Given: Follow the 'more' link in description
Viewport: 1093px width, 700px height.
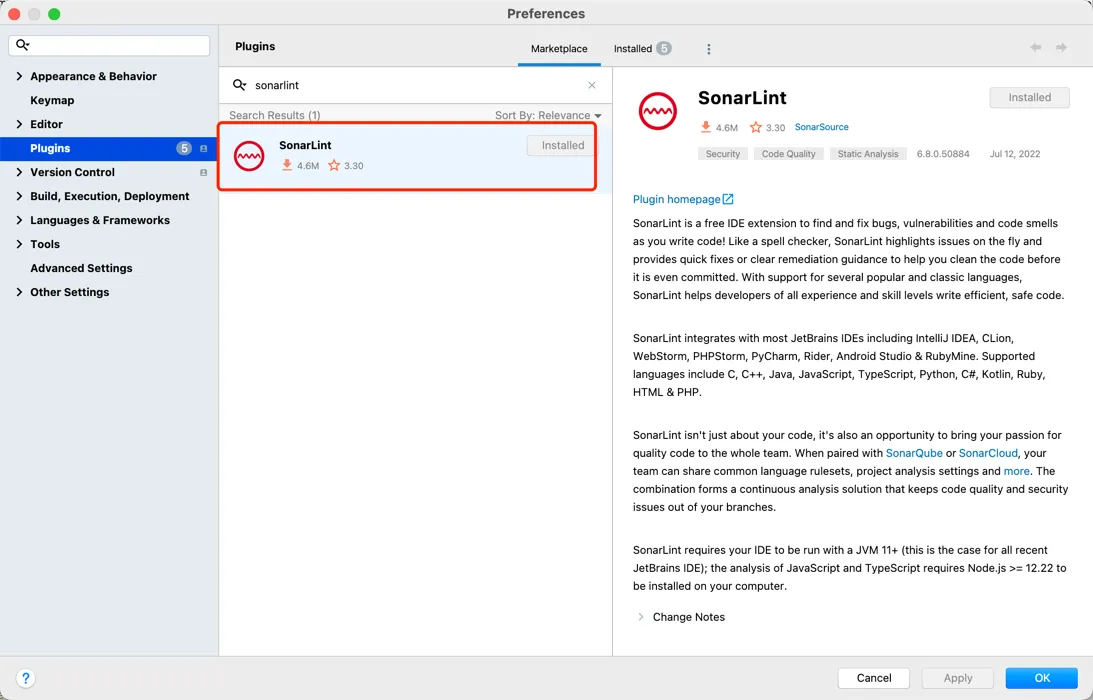Looking at the screenshot, I should pos(1016,471).
